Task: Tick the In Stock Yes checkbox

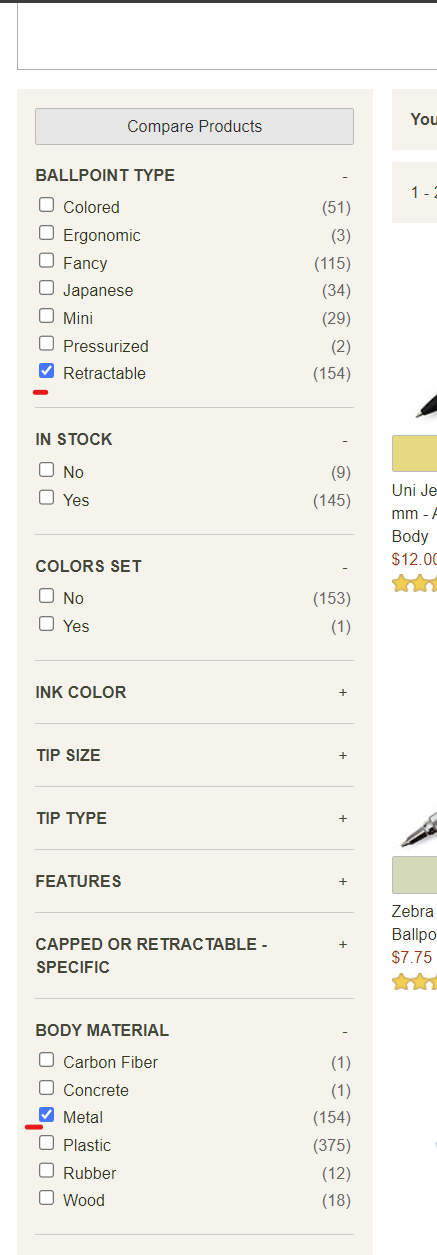Action: [x=46, y=497]
